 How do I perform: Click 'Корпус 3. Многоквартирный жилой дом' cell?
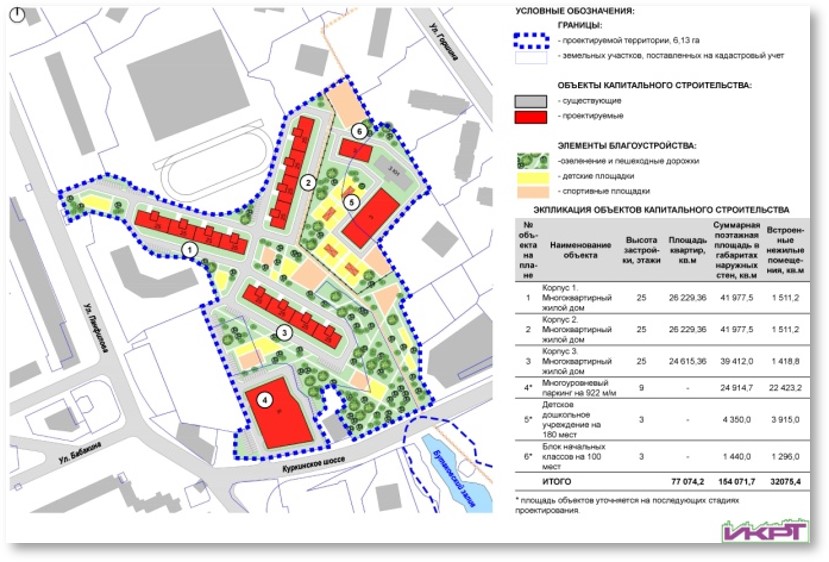click(577, 362)
